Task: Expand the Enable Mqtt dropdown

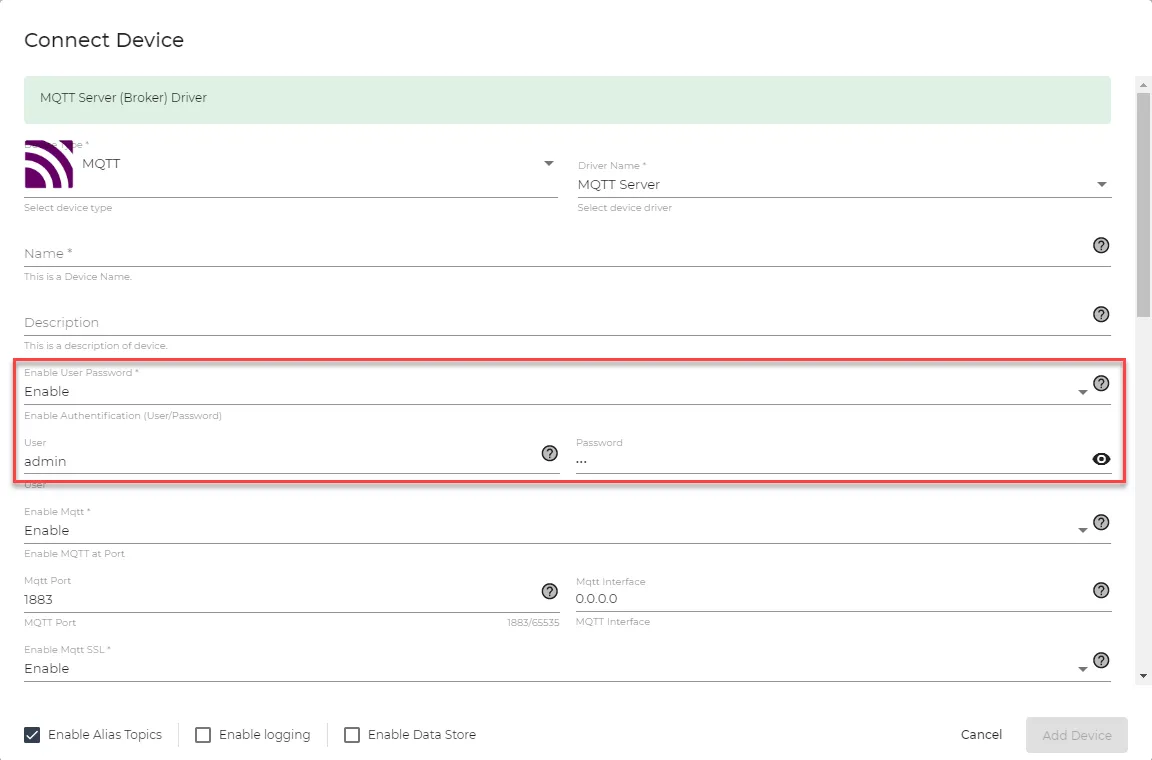Action: coord(1082,531)
